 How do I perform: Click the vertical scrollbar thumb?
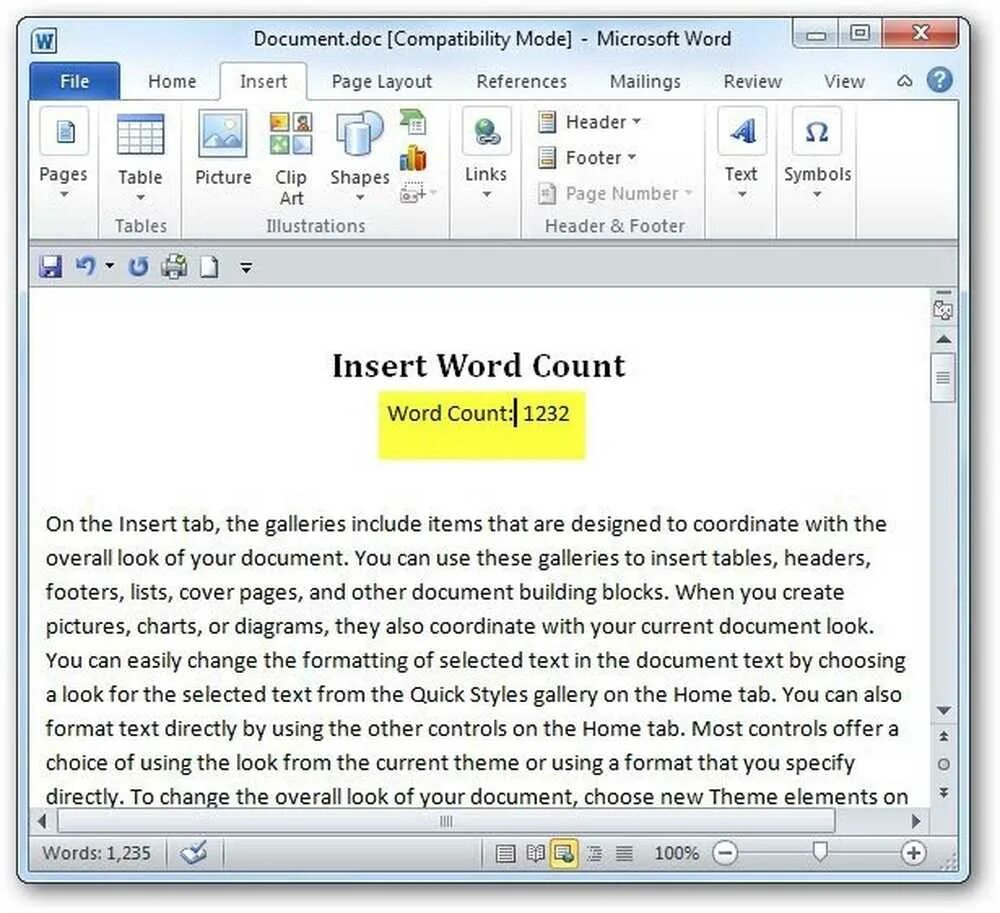coord(943,377)
